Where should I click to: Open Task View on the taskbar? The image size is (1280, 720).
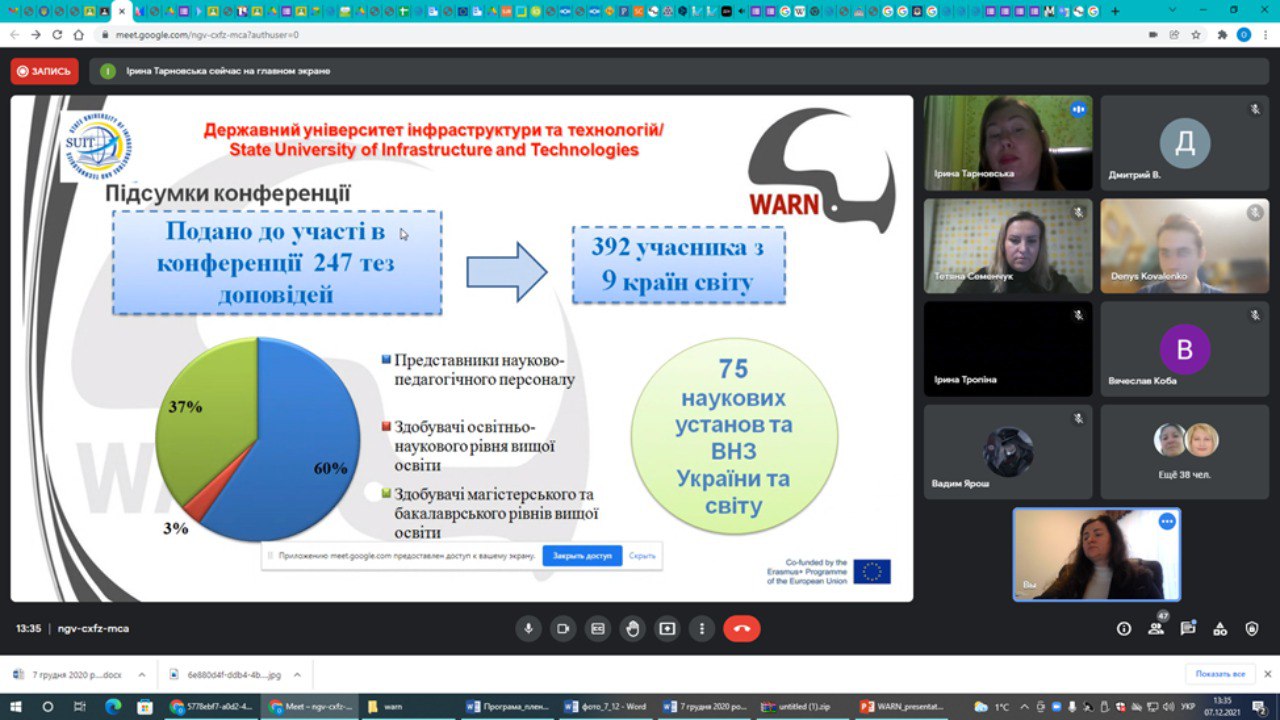[80, 706]
